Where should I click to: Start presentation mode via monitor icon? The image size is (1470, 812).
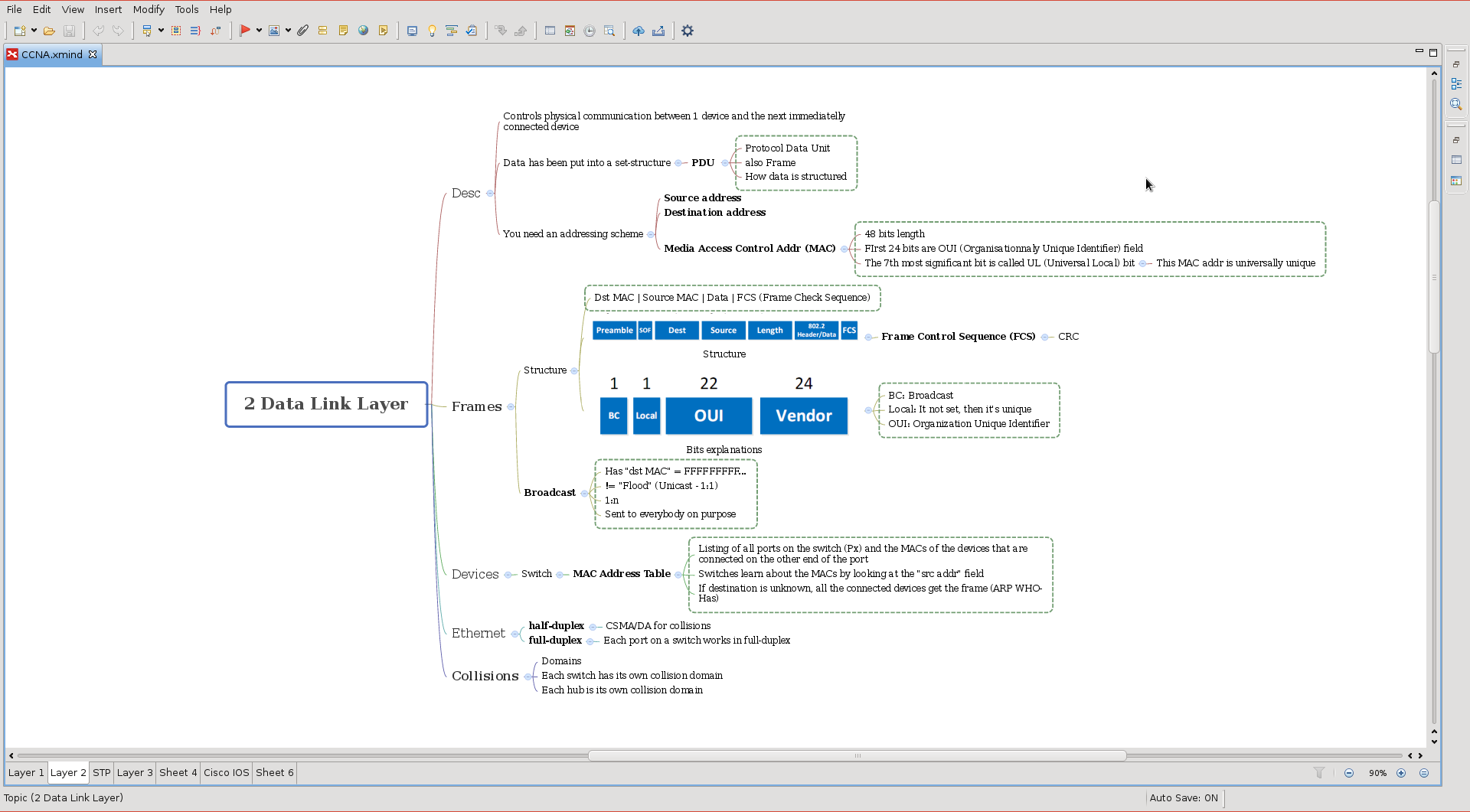click(412, 31)
